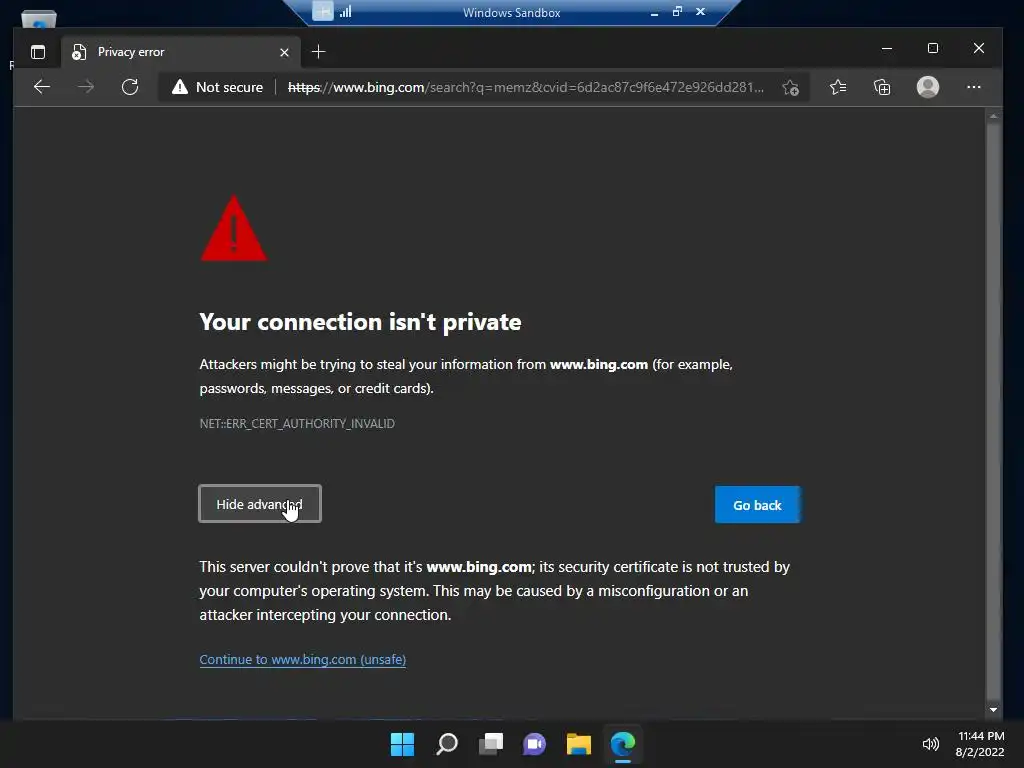Restore the Windows Sandbox window

pyautogui.click(x=677, y=11)
